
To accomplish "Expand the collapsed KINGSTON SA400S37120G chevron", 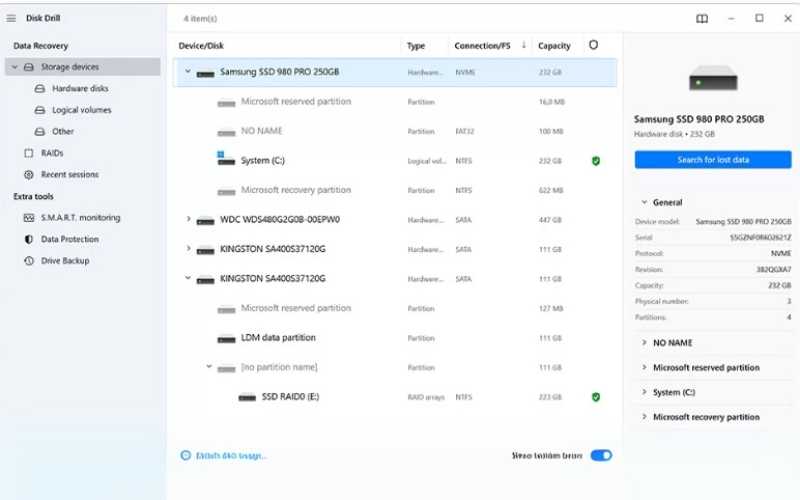I will [x=188, y=248].
